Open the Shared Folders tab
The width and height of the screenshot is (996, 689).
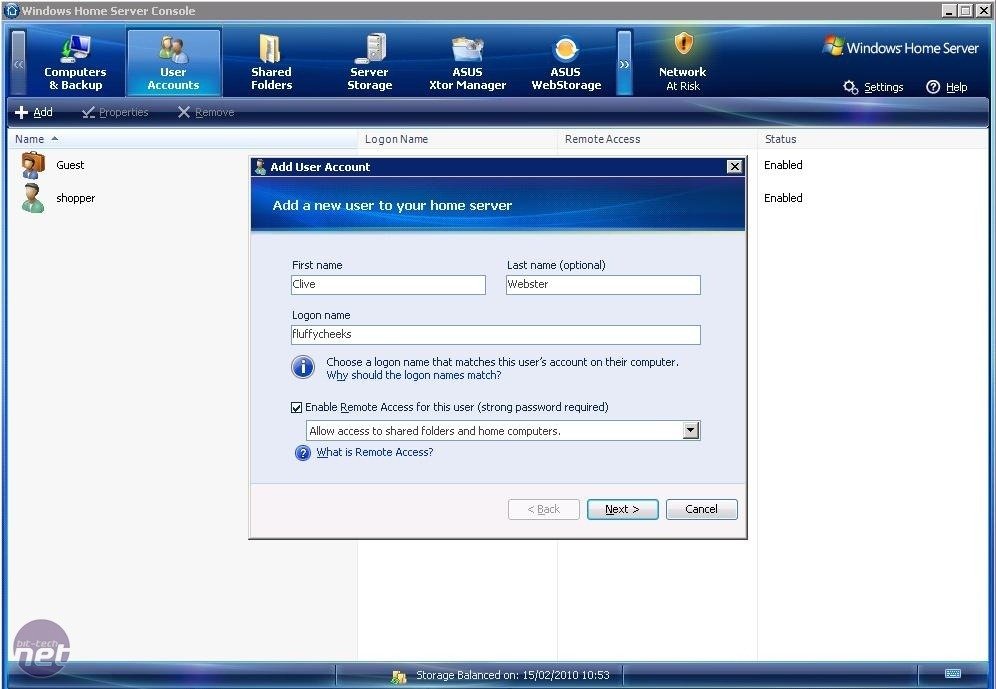[271, 62]
